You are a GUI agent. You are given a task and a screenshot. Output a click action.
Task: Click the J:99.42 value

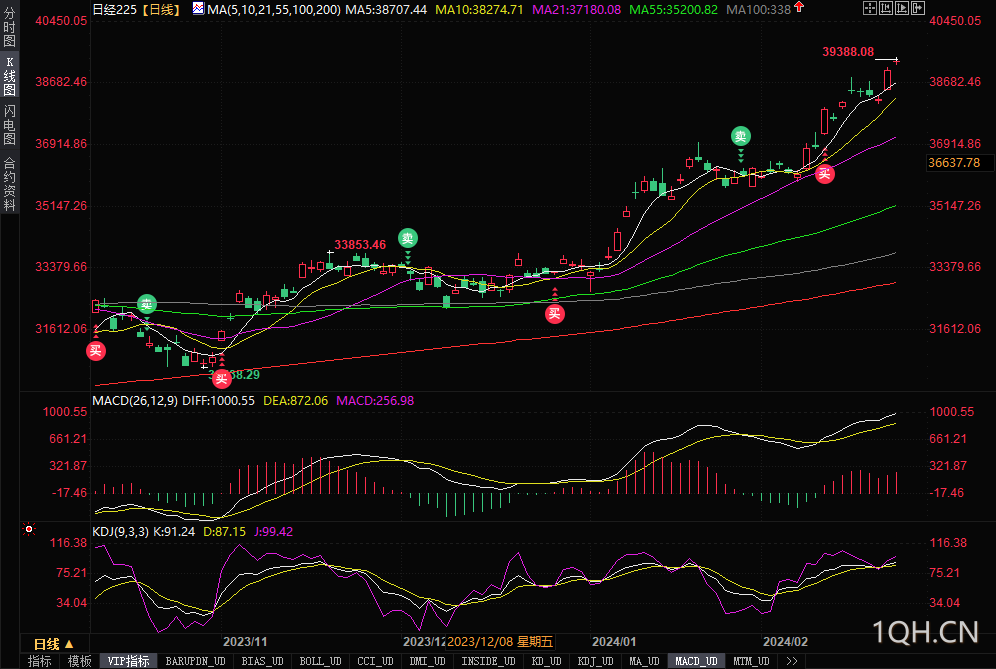[x=274, y=532]
